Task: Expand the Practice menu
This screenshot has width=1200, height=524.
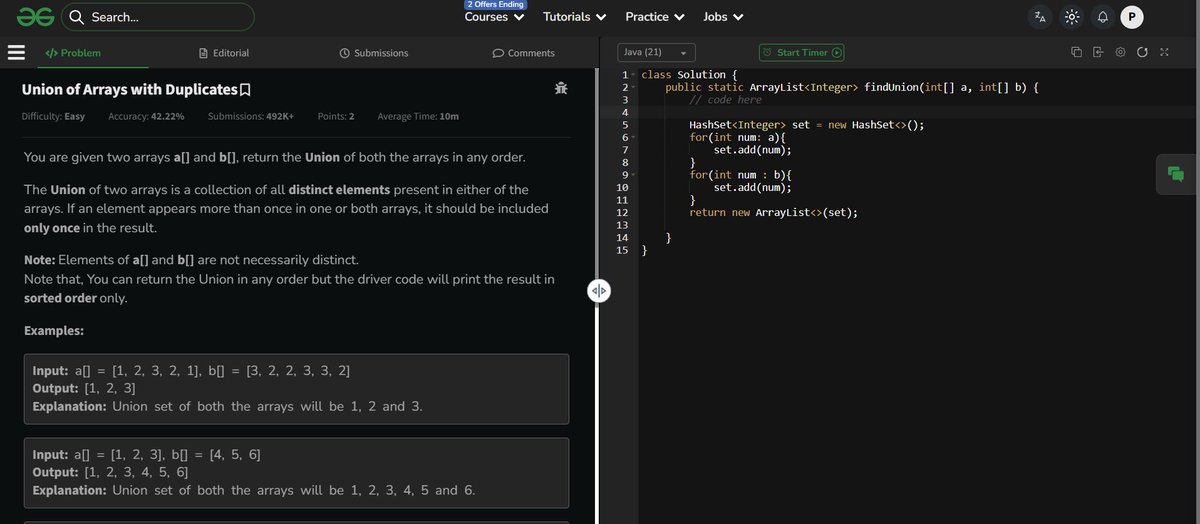Action: (x=655, y=17)
